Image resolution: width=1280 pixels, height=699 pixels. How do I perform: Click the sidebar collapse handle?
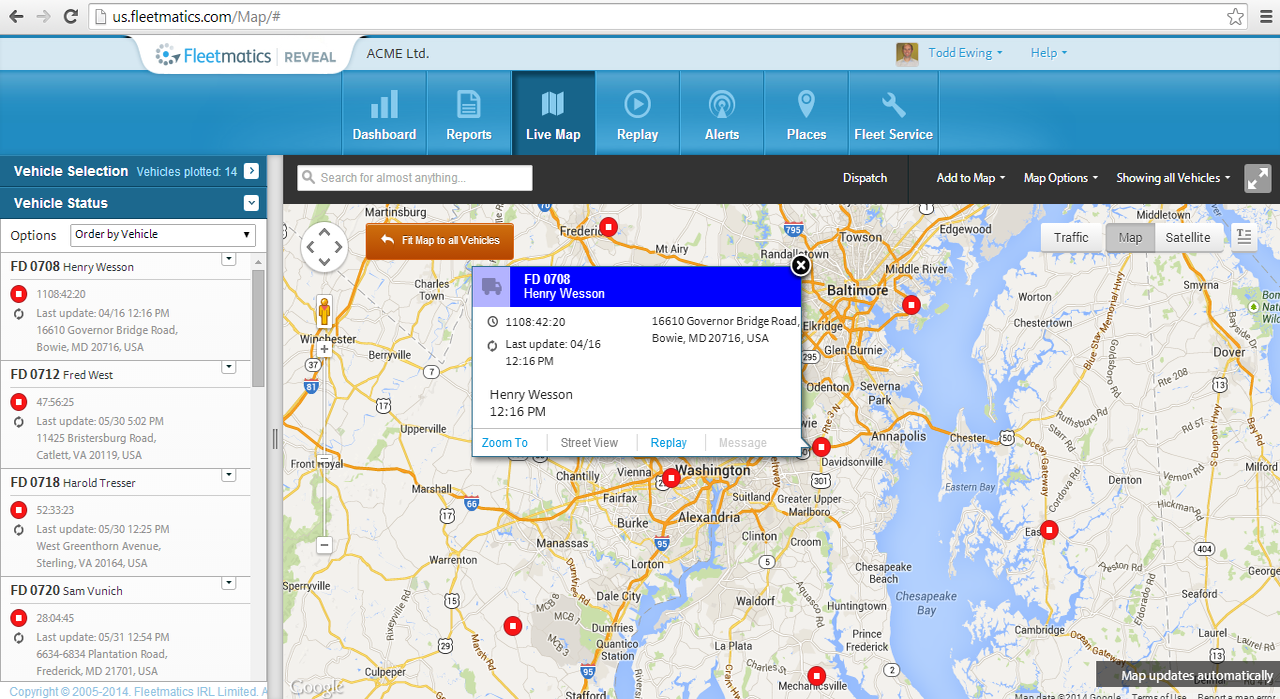click(x=275, y=439)
